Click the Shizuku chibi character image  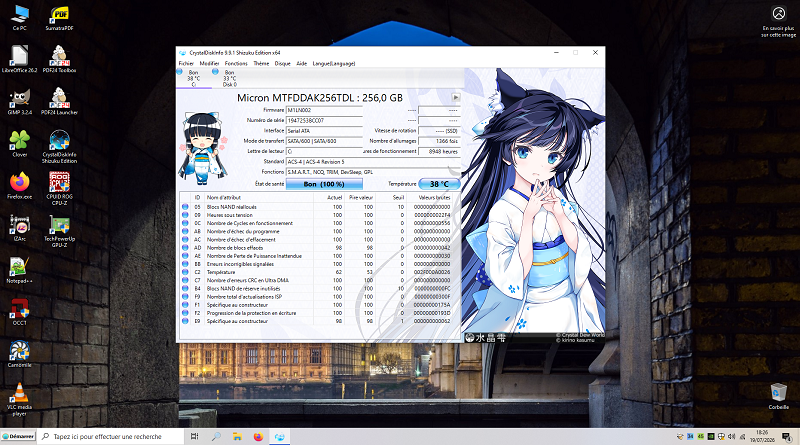(203, 148)
